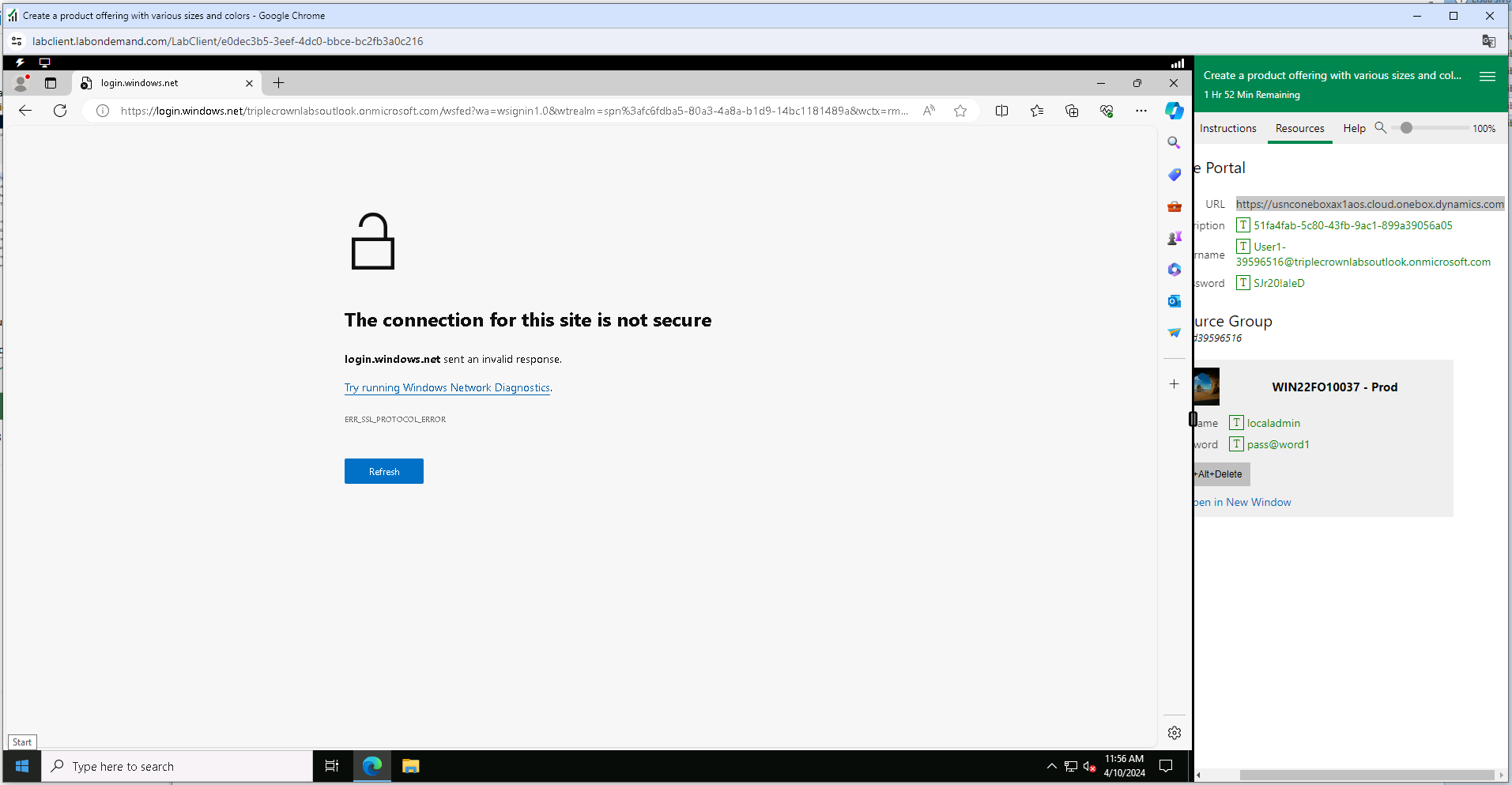Viewport: 1512px width, 785px height.
Task: Open Edge sidebar Search
Action: tap(1175, 142)
